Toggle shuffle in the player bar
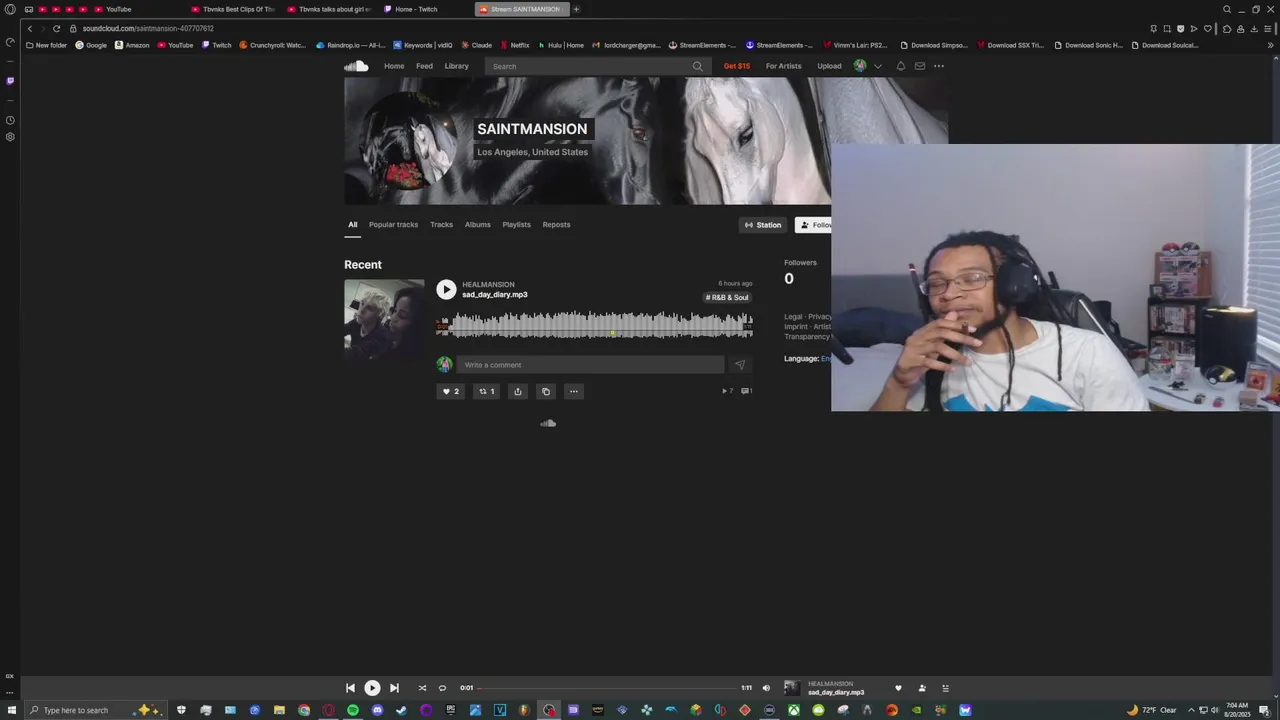 (x=422, y=688)
